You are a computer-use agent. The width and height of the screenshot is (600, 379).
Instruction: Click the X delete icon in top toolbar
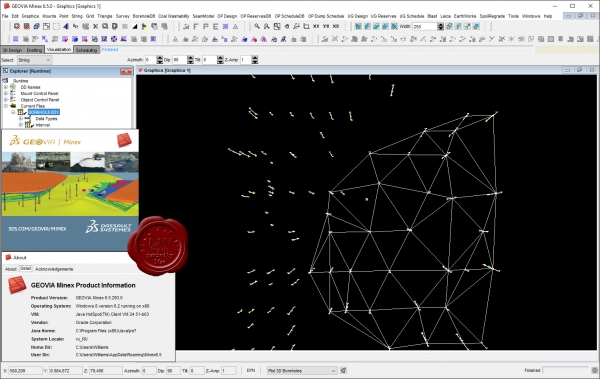click(x=95, y=26)
